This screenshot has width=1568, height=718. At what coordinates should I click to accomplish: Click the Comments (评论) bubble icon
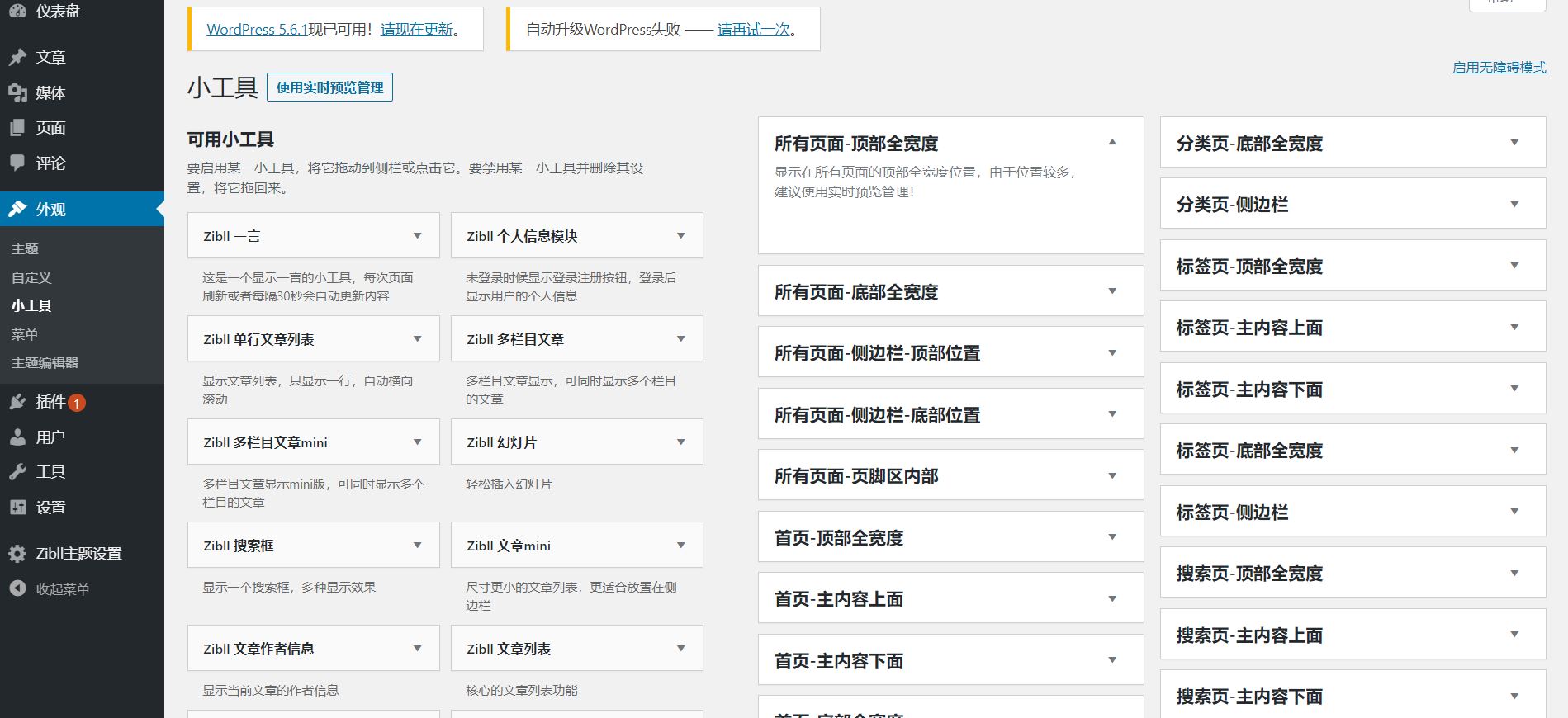[17, 163]
